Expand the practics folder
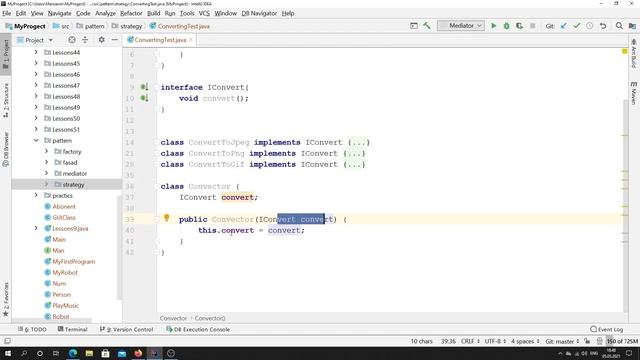Screen dimensions: 640x360 coord(36,196)
